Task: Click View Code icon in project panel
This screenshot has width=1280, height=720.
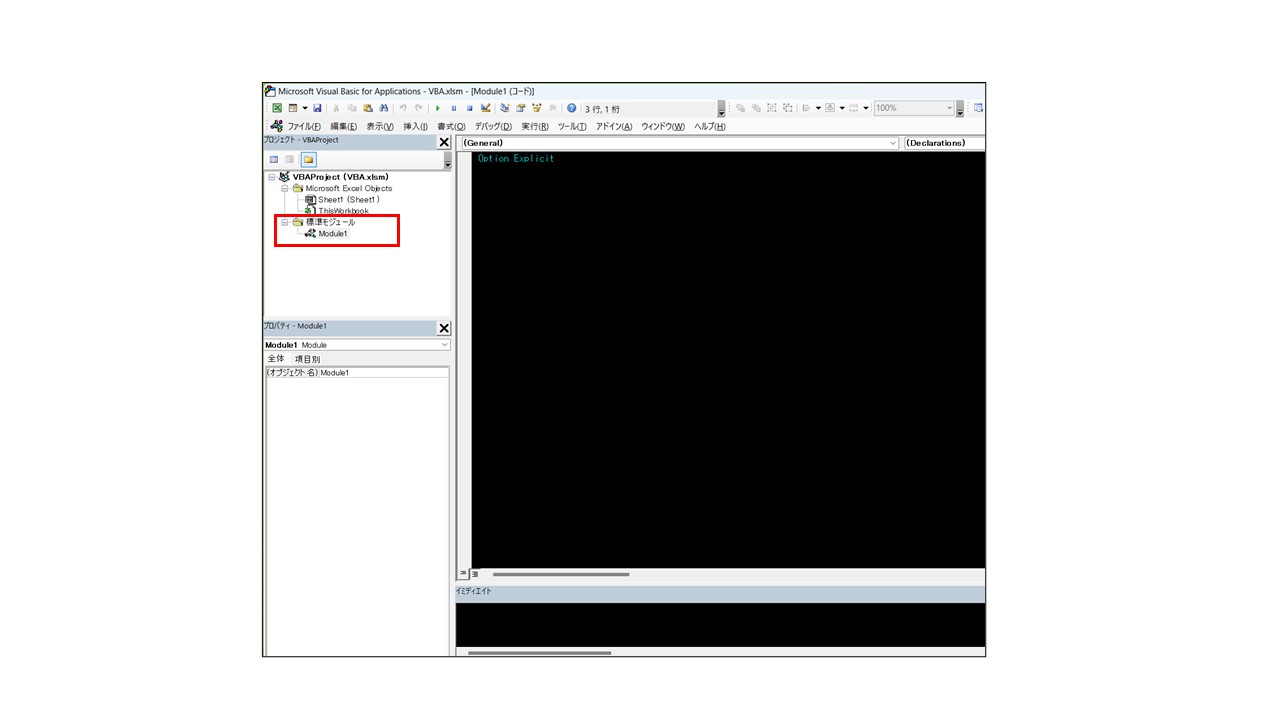Action: [x=274, y=159]
